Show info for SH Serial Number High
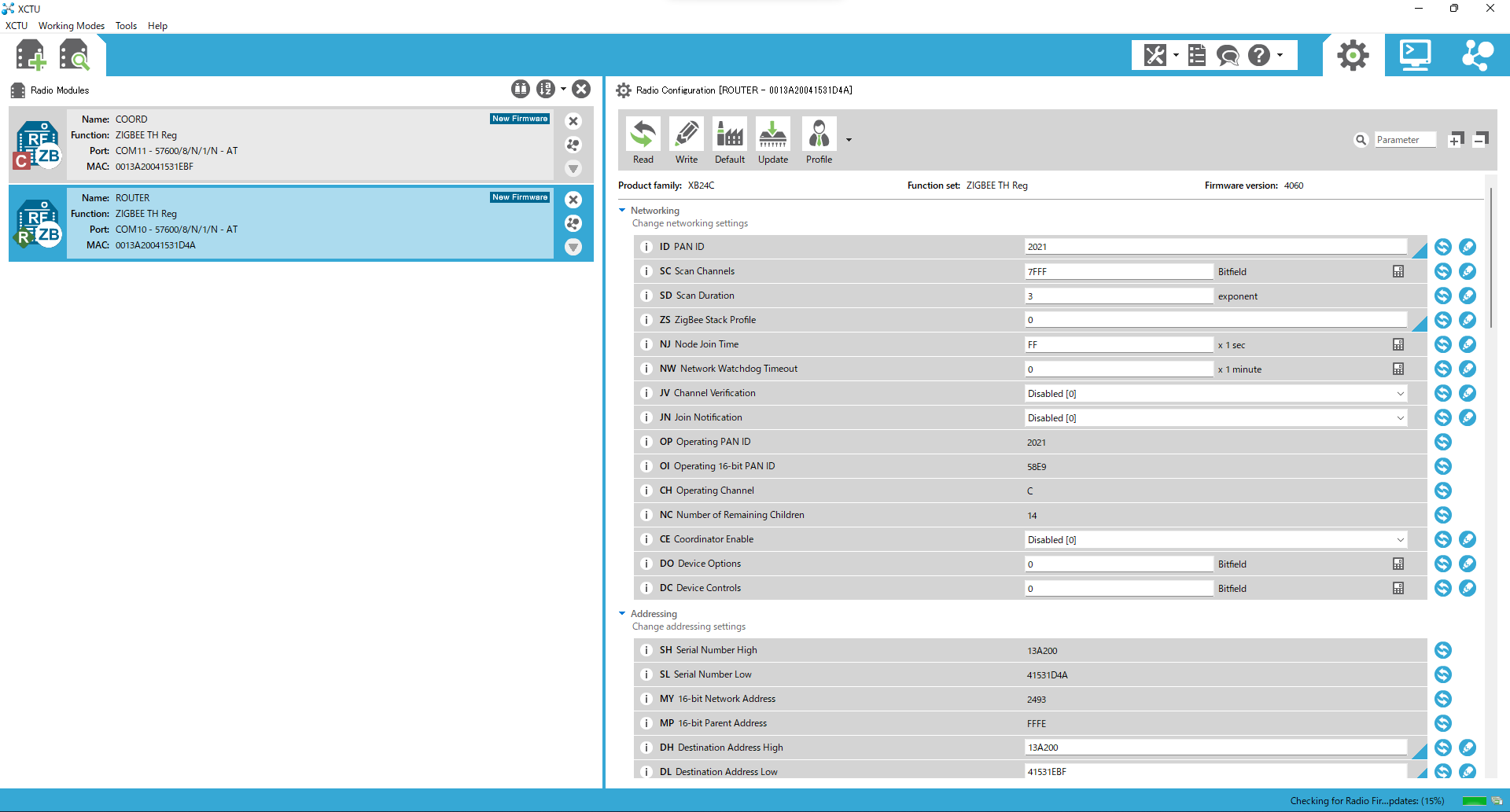The width and height of the screenshot is (1510, 812). click(x=646, y=650)
